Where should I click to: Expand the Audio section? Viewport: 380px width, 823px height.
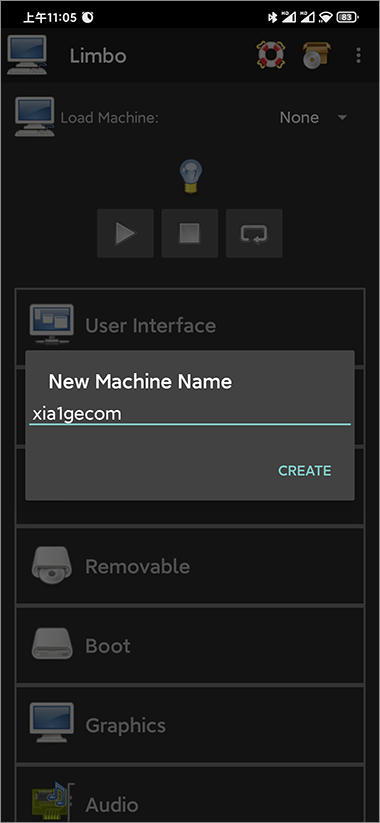point(189,794)
